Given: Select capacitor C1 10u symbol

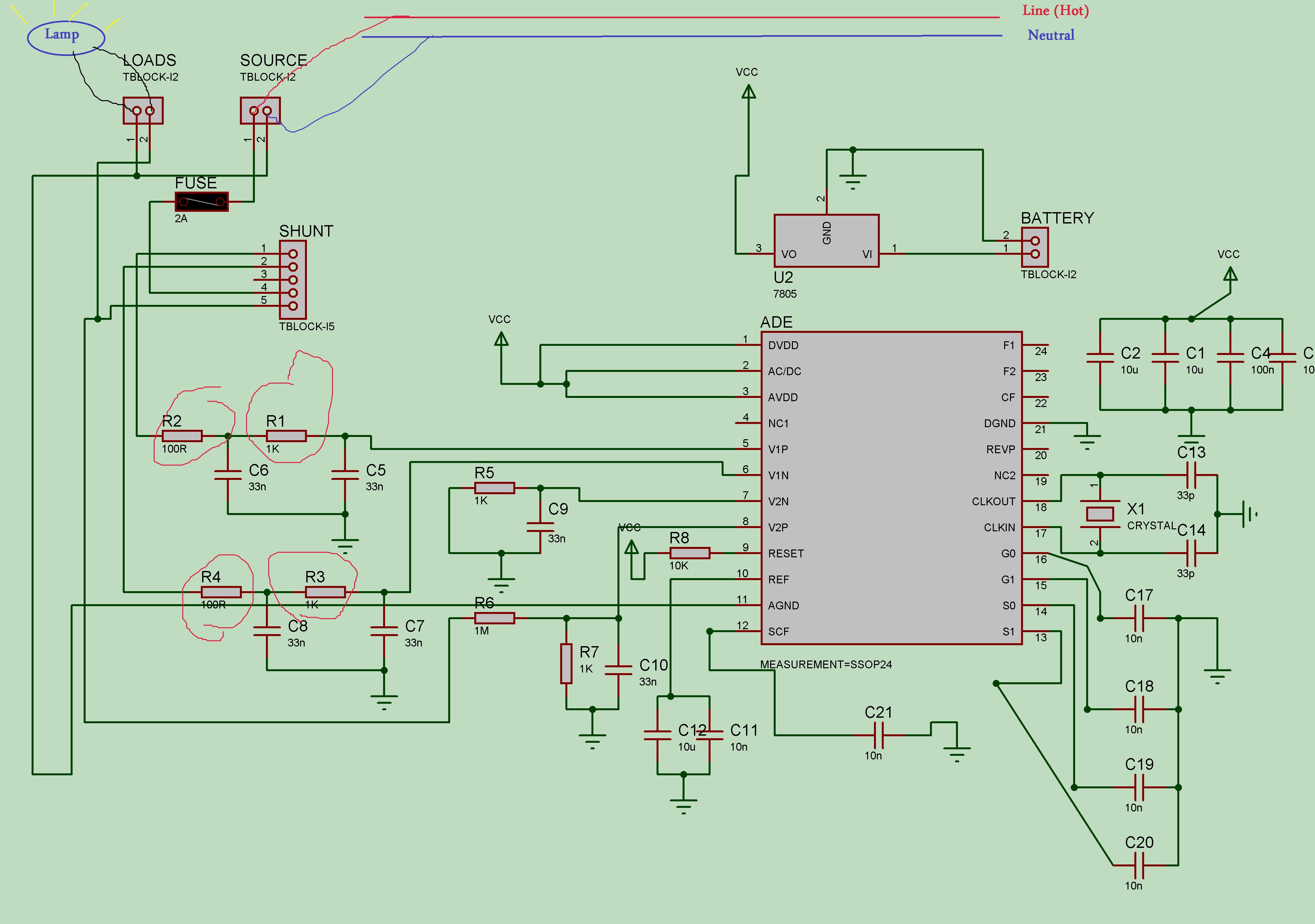Looking at the screenshot, I should point(1165,358).
